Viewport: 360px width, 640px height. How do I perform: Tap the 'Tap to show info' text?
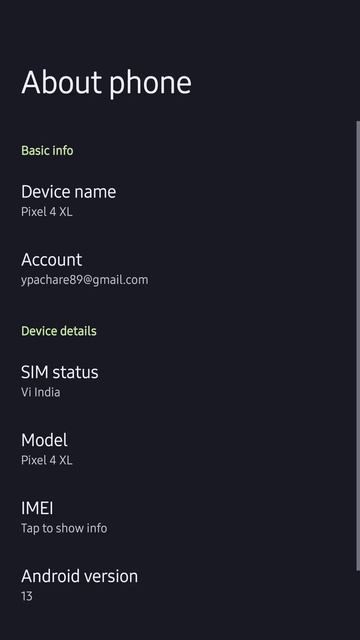click(x=64, y=528)
